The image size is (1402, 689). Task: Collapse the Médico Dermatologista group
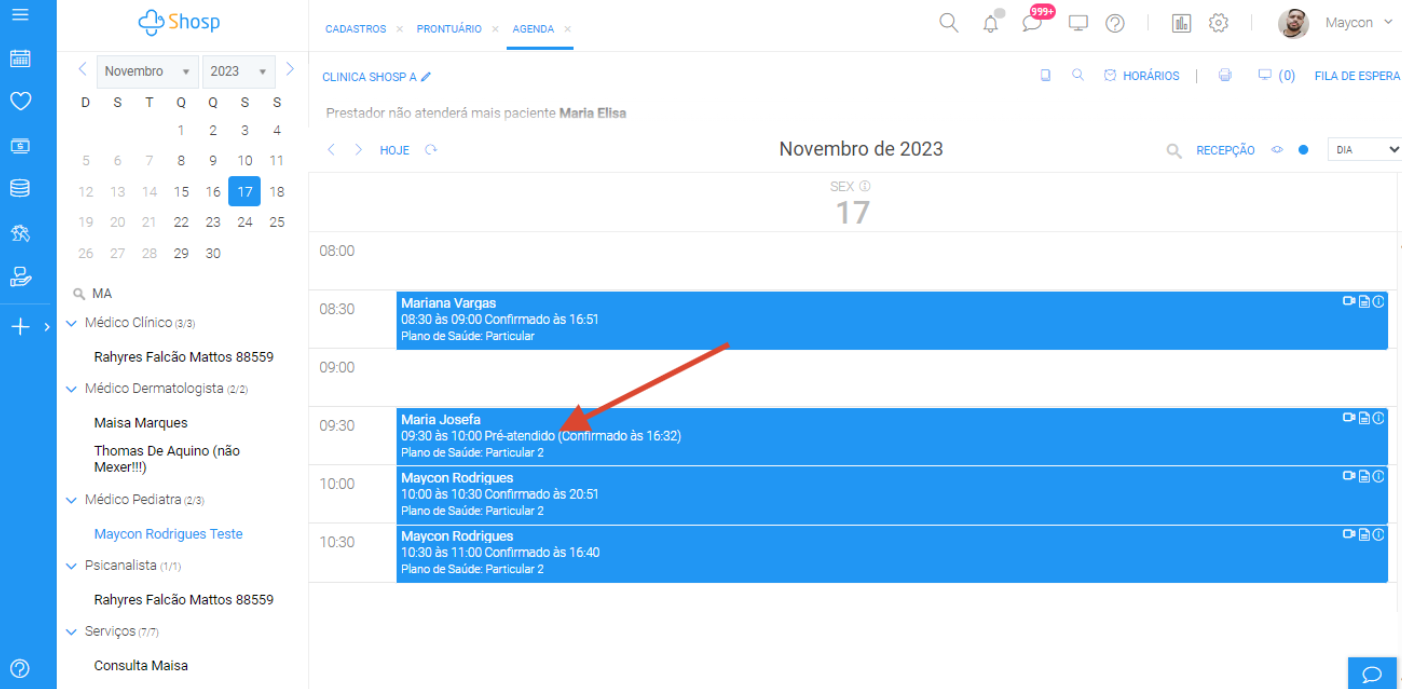71,389
